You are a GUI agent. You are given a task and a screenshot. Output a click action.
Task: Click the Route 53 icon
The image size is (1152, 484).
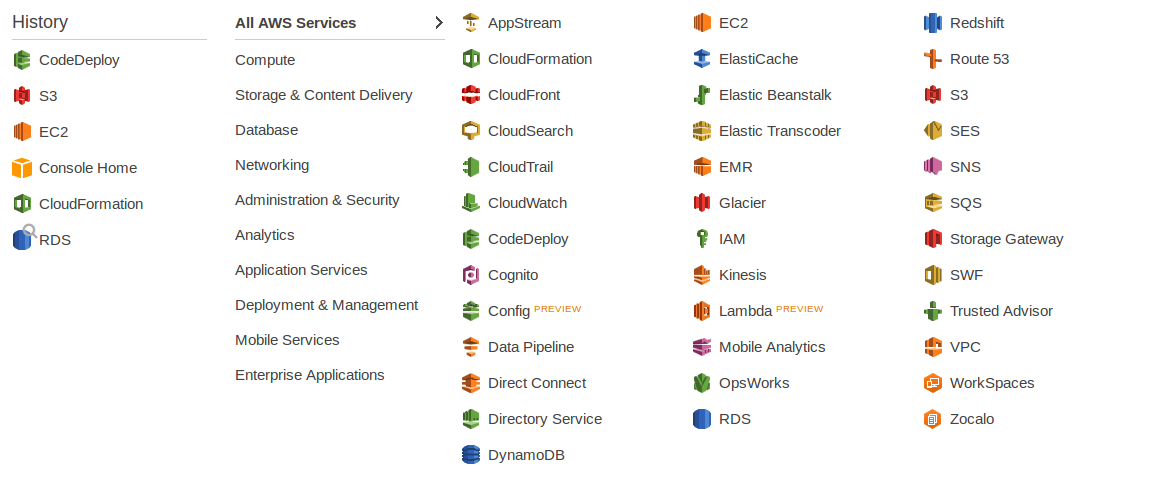(x=932, y=59)
